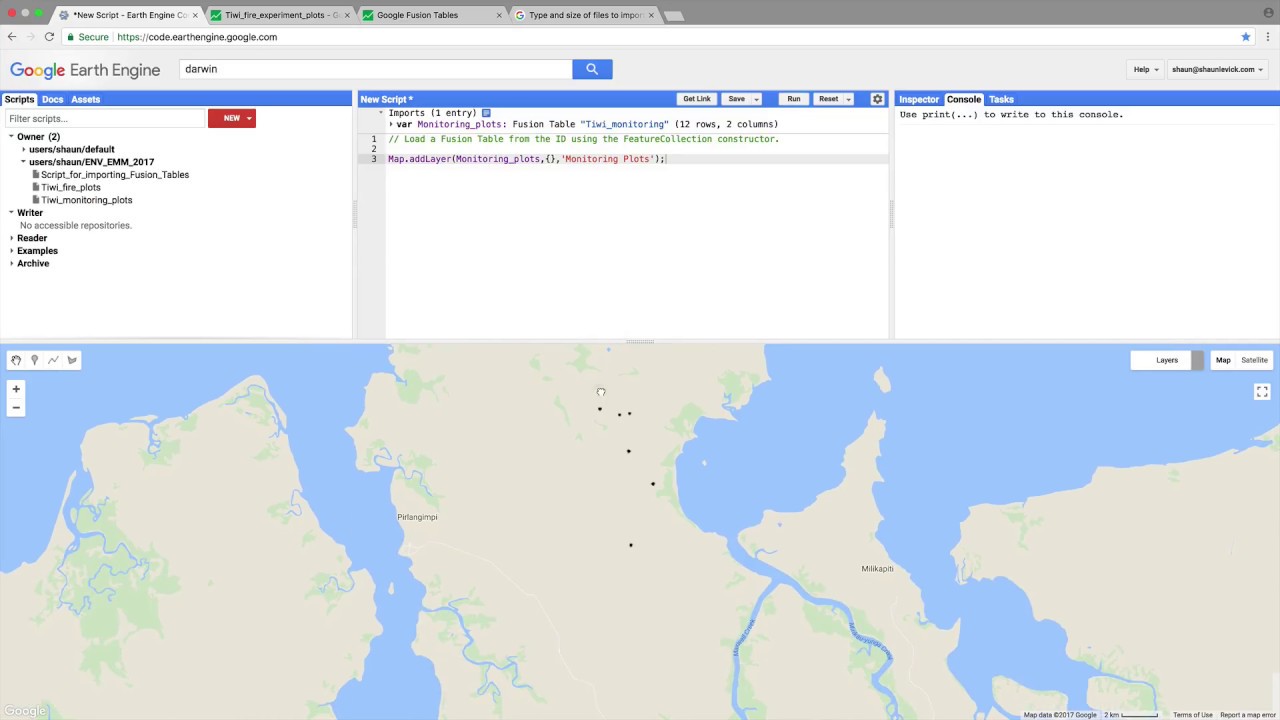Switch to the Scripts tab
The height and width of the screenshot is (720, 1280).
19,99
